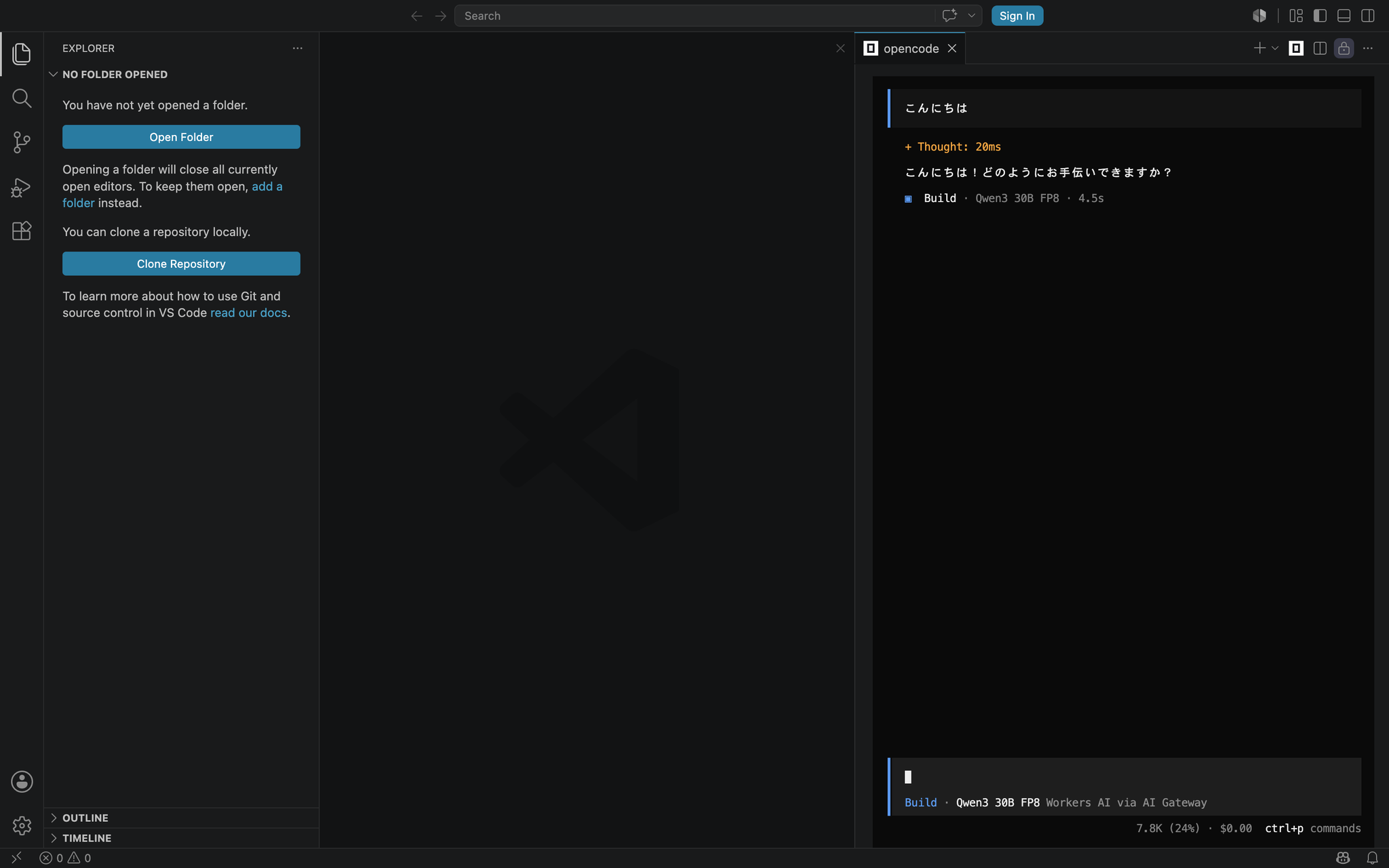Split the editor with split icon
This screenshot has height=868, width=1389.
pos(1320,48)
